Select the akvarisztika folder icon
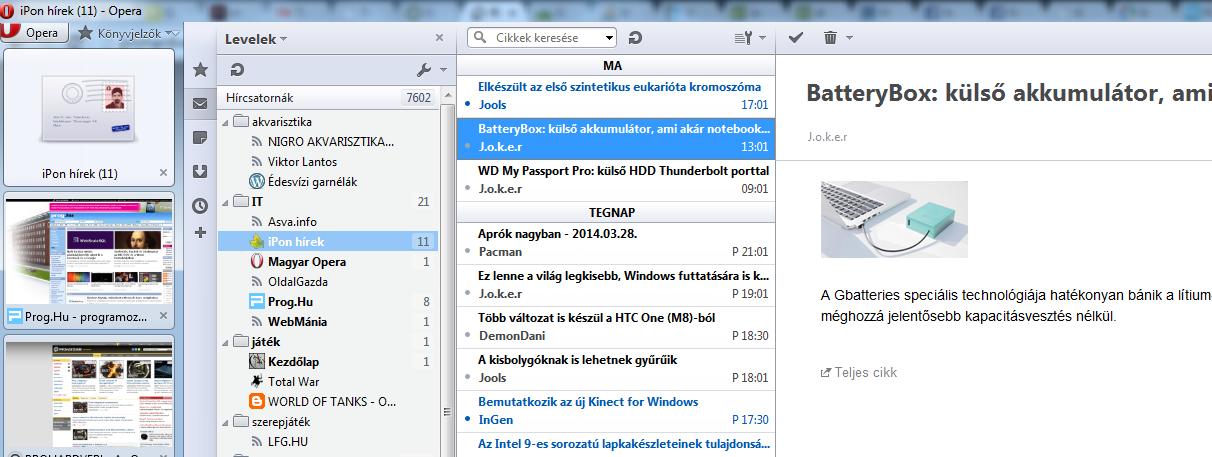 (240, 122)
